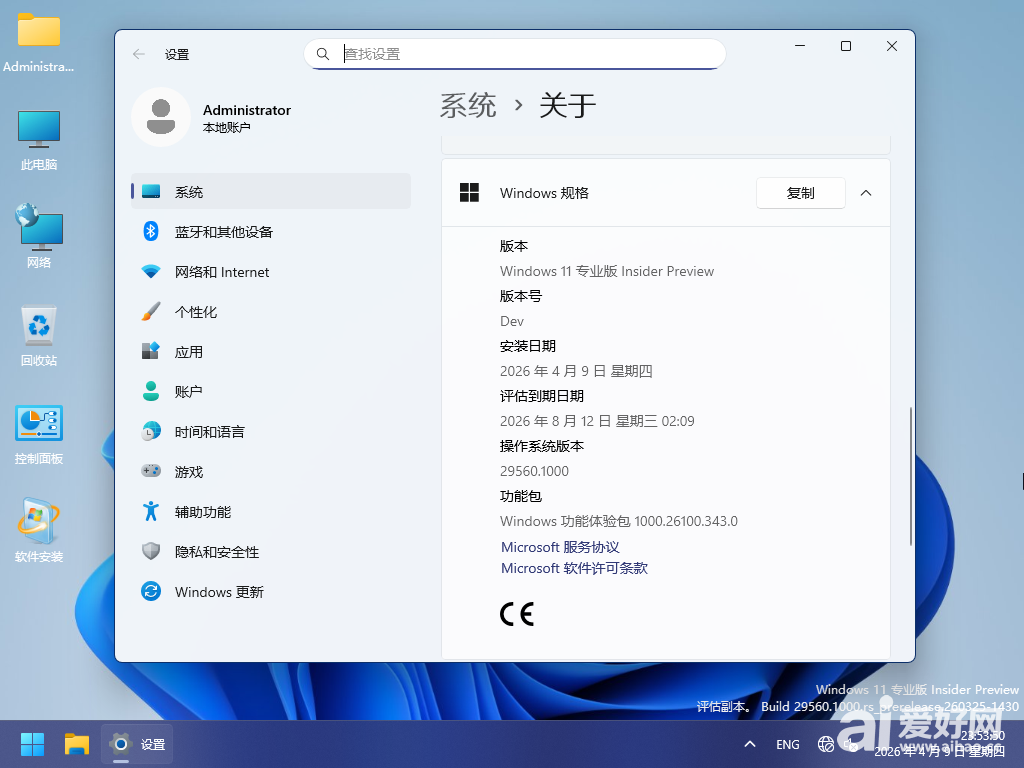Viewport: 1024px width, 768px height.
Task: Open 游戏 gamepad icon
Action: tap(151, 471)
